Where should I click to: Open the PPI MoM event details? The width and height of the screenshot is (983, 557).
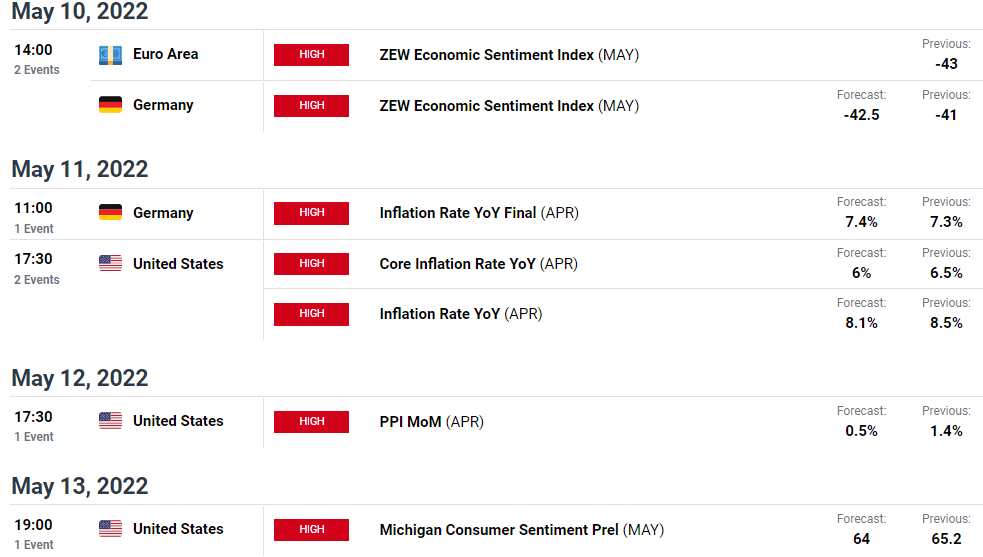pos(411,422)
